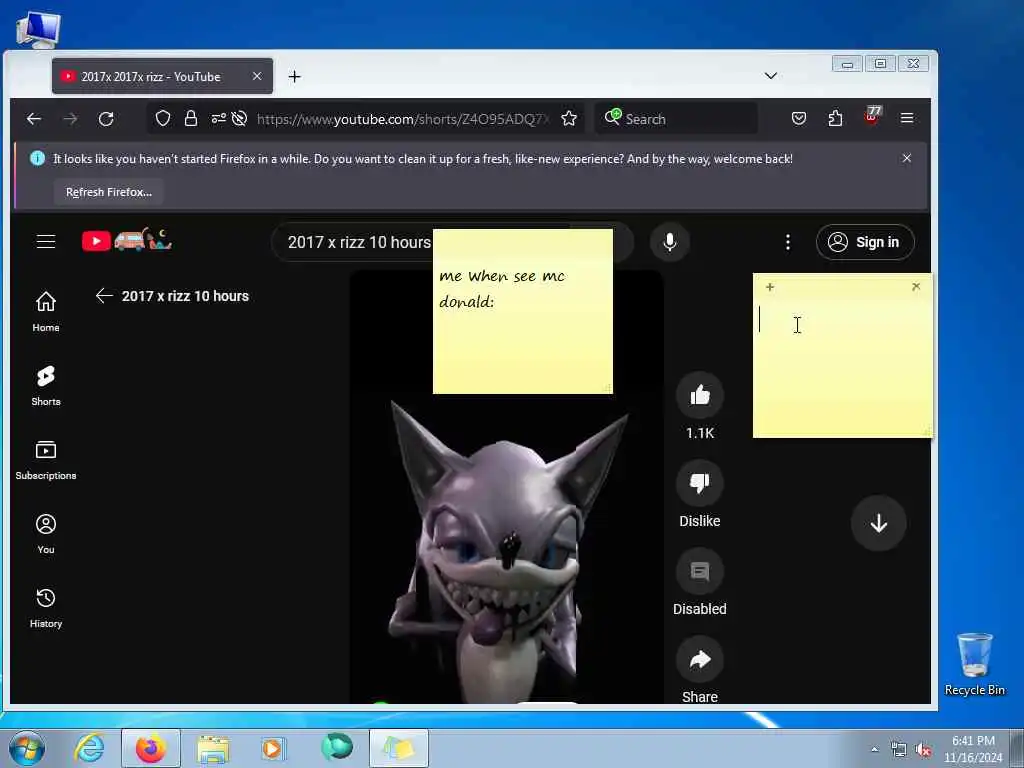Like the short with thumbs up
Screen dimensions: 1024x768
[699, 395]
